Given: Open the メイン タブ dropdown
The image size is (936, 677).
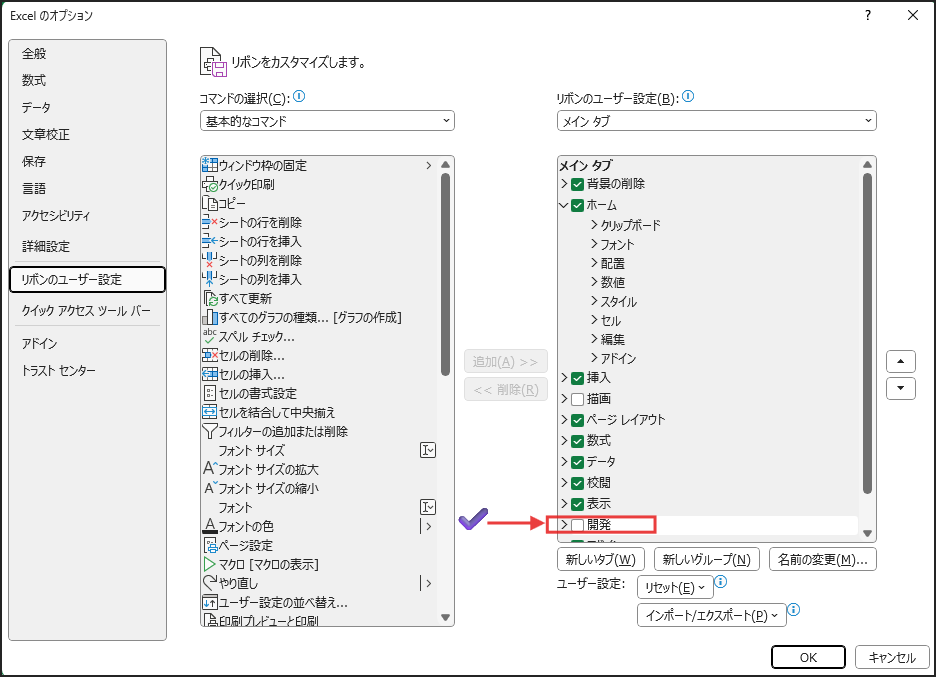Looking at the screenshot, I should 716,121.
